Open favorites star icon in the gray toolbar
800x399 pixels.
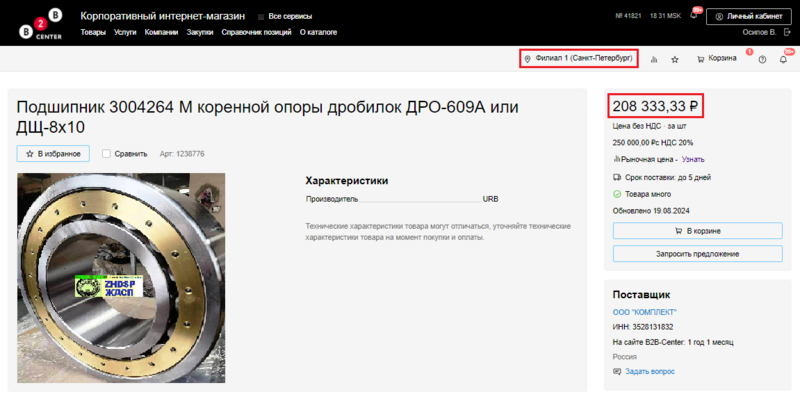click(674, 60)
